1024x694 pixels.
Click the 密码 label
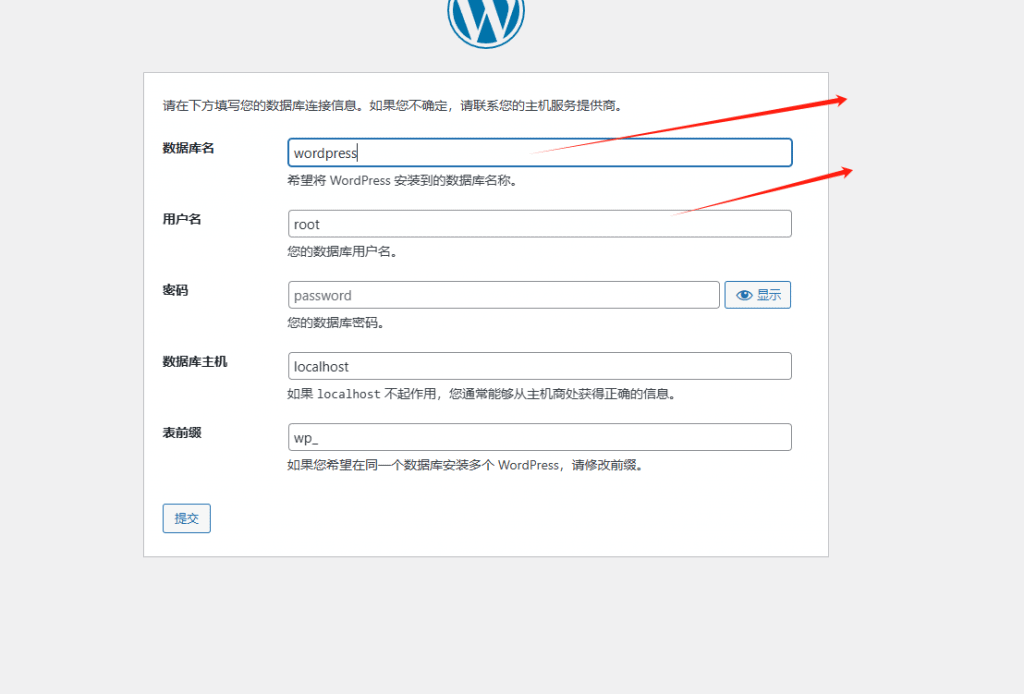click(x=175, y=291)
